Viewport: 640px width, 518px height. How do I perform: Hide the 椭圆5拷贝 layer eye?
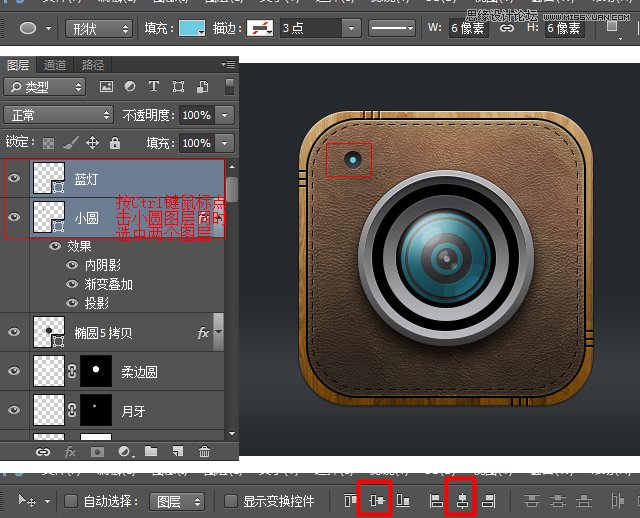click(14, 332)
